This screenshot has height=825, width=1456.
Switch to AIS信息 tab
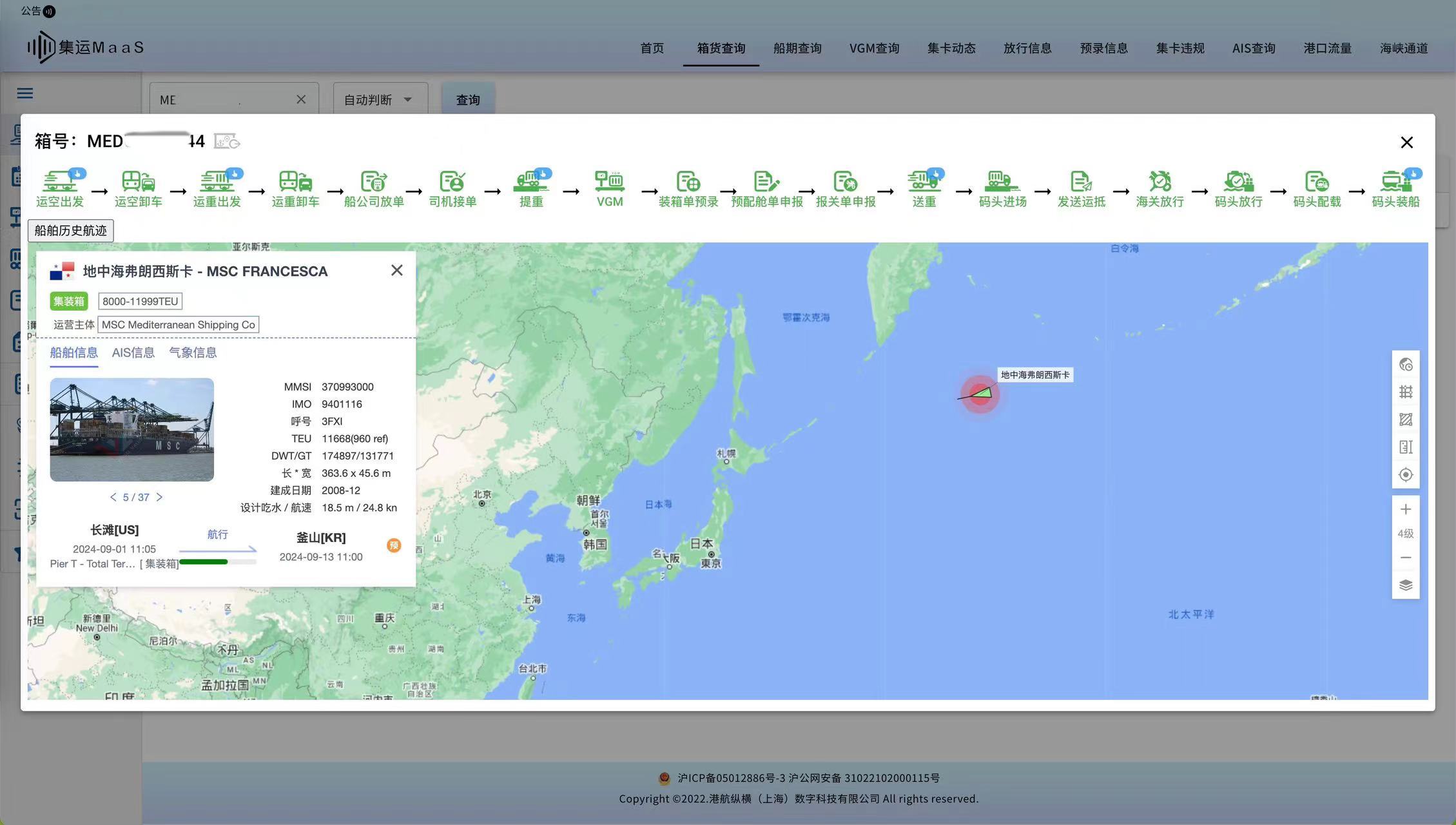[133, 353]
